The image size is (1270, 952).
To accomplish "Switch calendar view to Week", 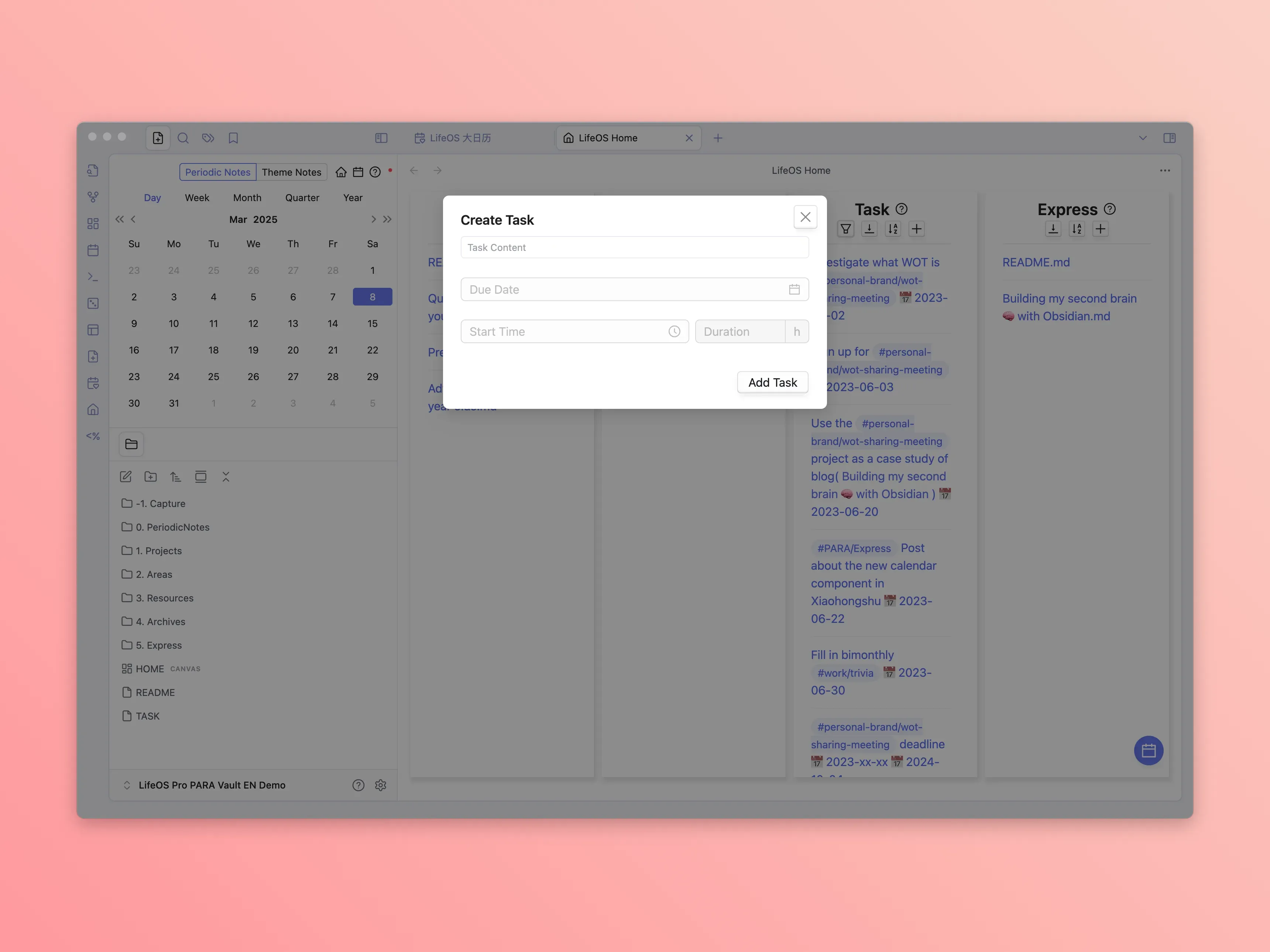I will 197,197.
